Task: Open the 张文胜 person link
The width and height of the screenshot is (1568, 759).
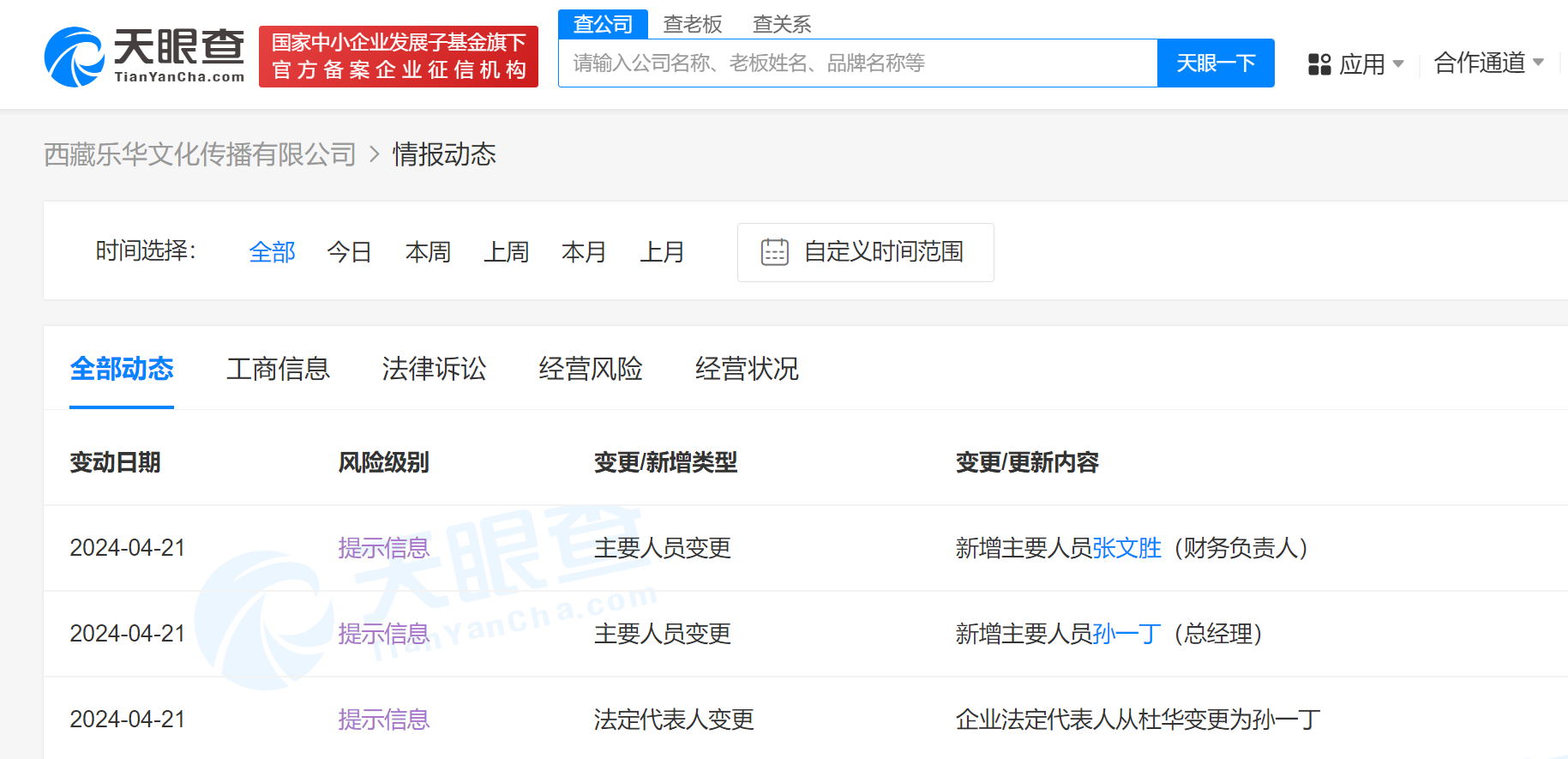Action: pos(1126,548)
